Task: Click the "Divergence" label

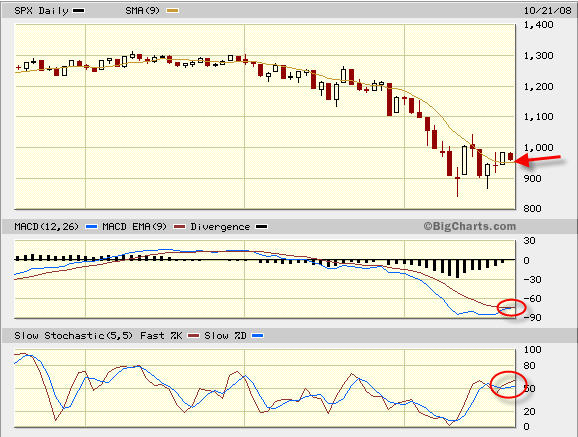Action: (x=220, y=227)
